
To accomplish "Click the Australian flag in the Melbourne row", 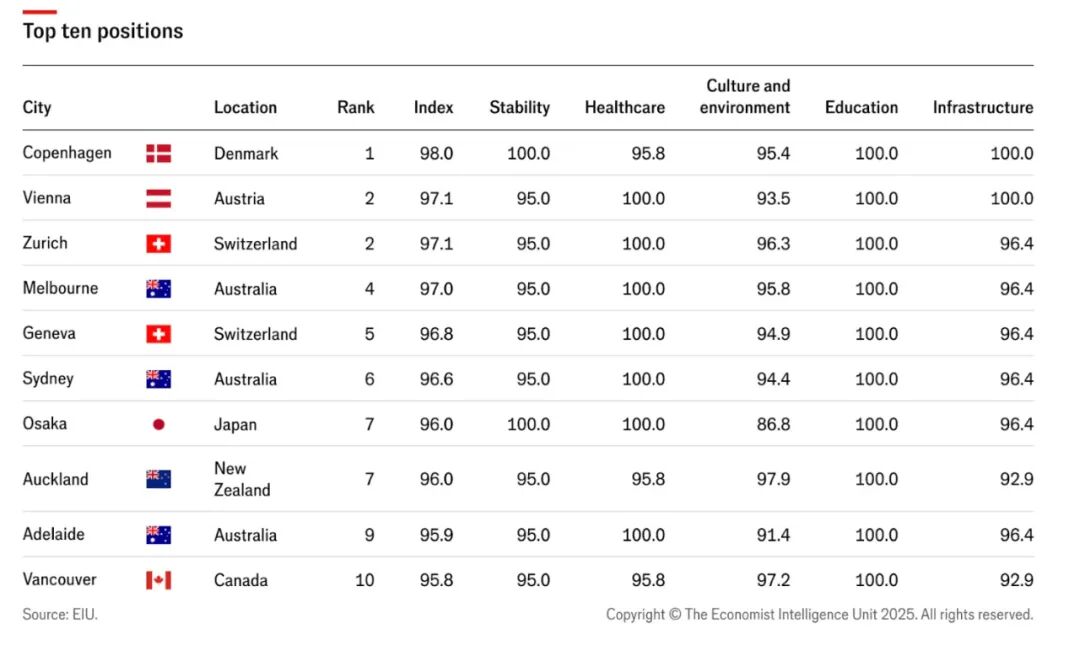I will click(x=158, y=289).
